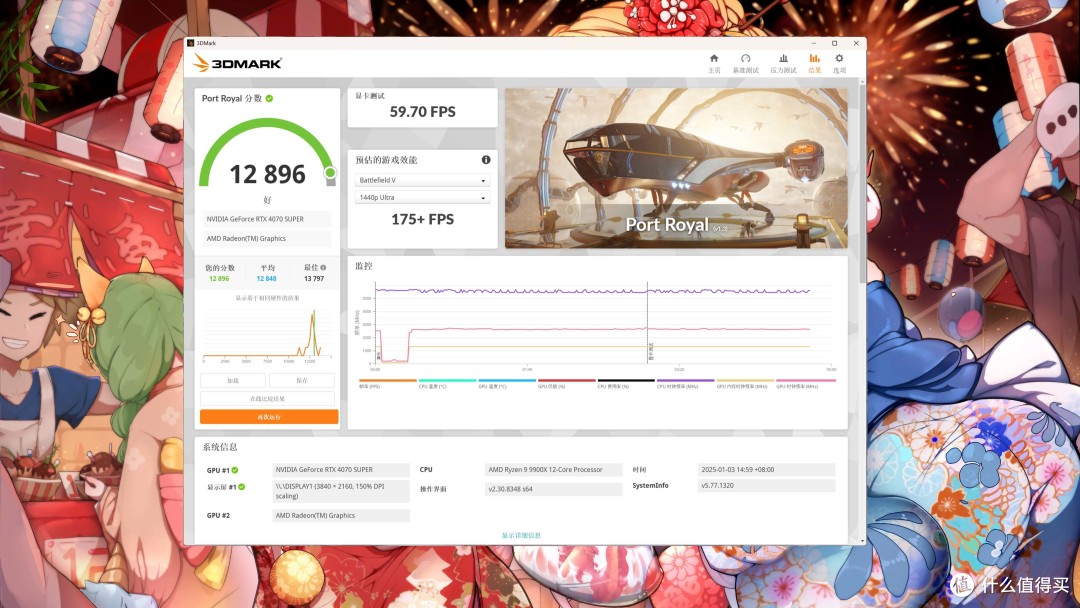Click the green check beside 显示屏 #1

point(242,487)
